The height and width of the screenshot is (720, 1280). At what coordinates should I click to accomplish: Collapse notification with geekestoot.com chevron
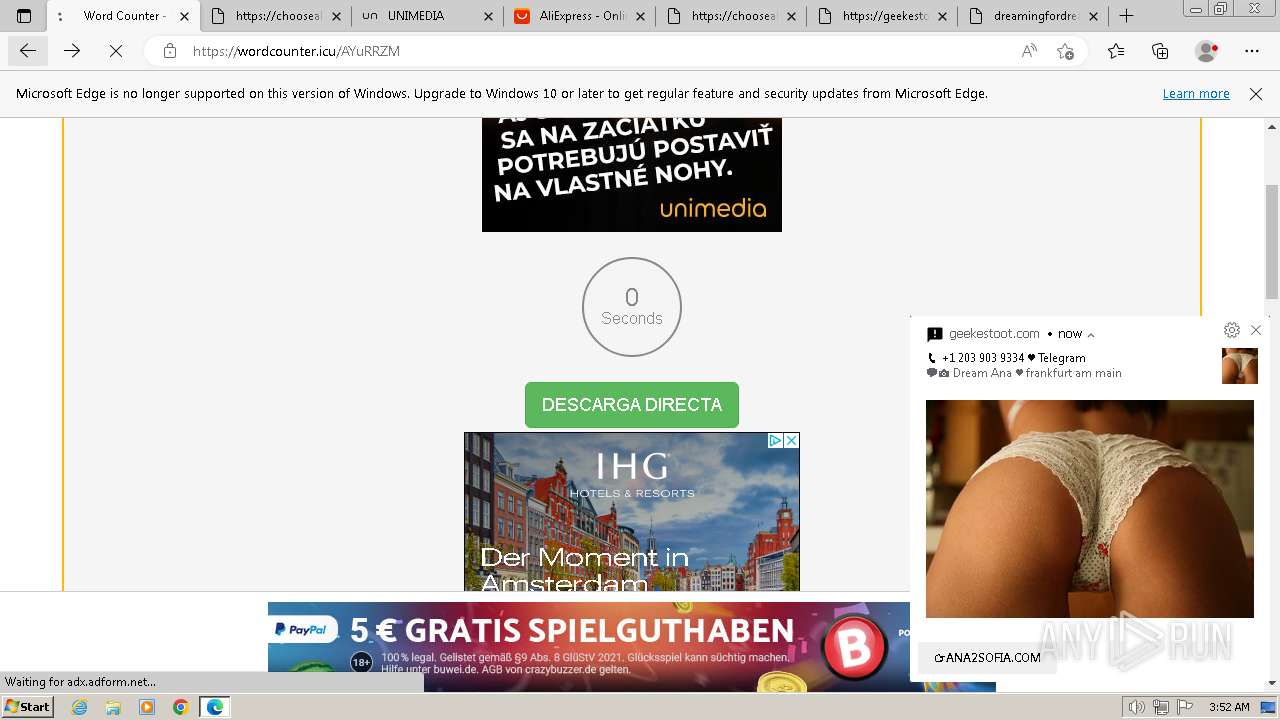1091,335
